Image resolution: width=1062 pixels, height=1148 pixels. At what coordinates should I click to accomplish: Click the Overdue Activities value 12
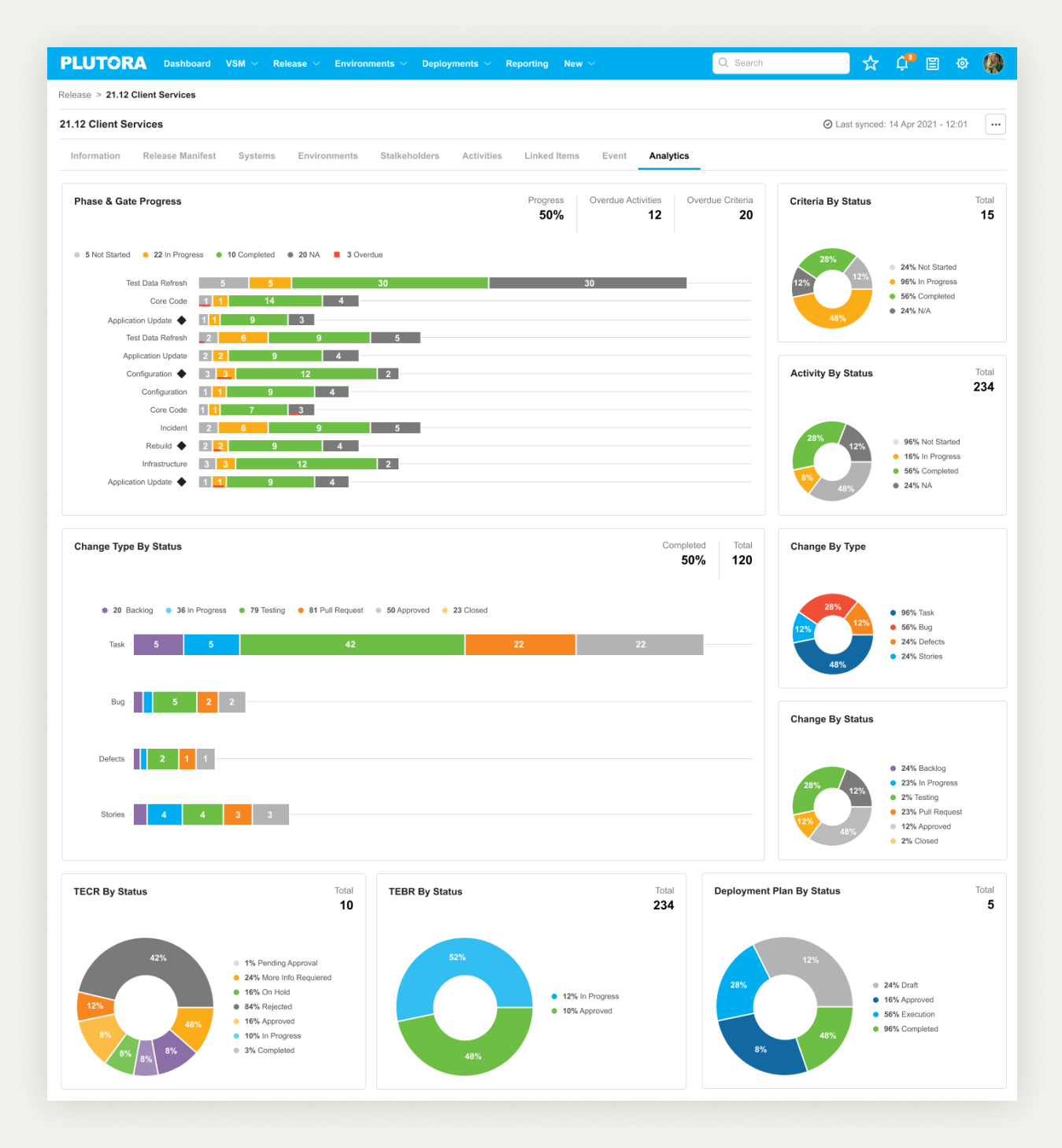[x=655, y=215]
